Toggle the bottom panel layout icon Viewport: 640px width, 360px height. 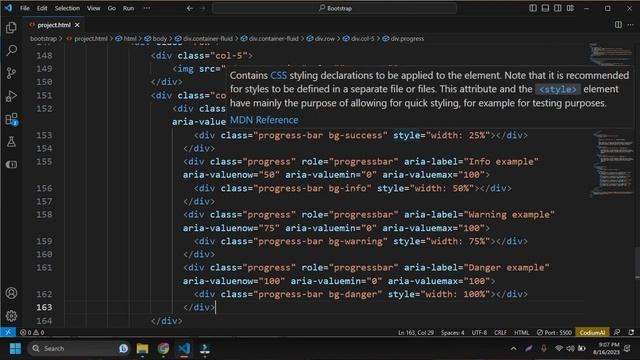tap(545, 8)
